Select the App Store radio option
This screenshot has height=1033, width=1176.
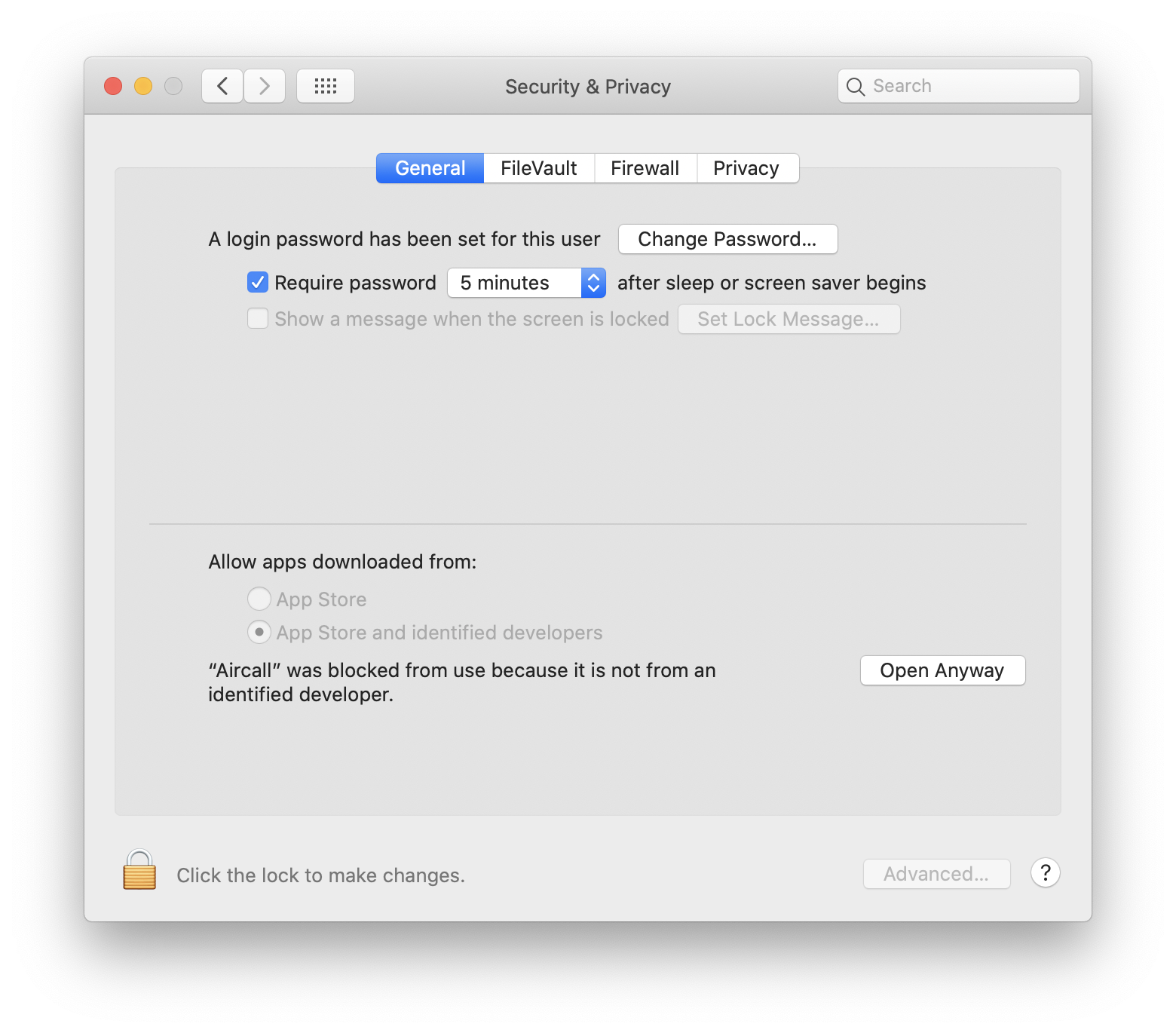pos(259,599)
